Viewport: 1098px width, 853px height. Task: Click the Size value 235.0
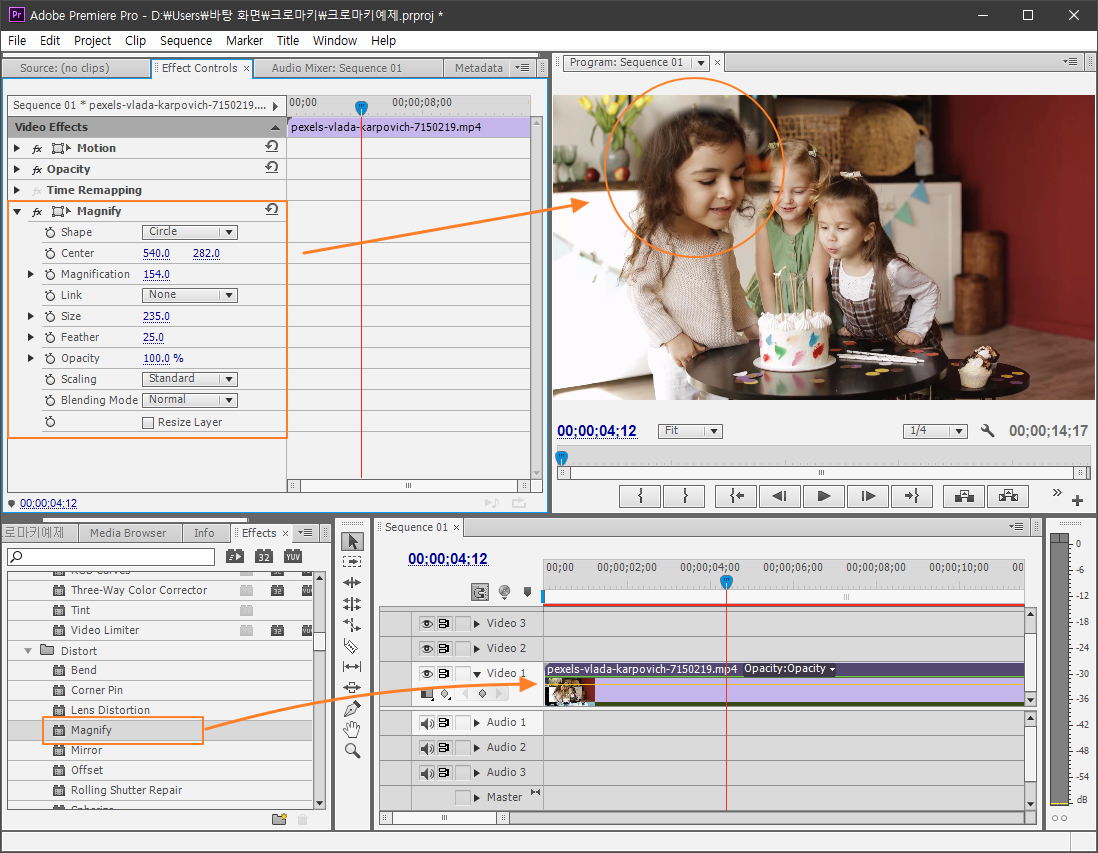(x=156, y=316)
